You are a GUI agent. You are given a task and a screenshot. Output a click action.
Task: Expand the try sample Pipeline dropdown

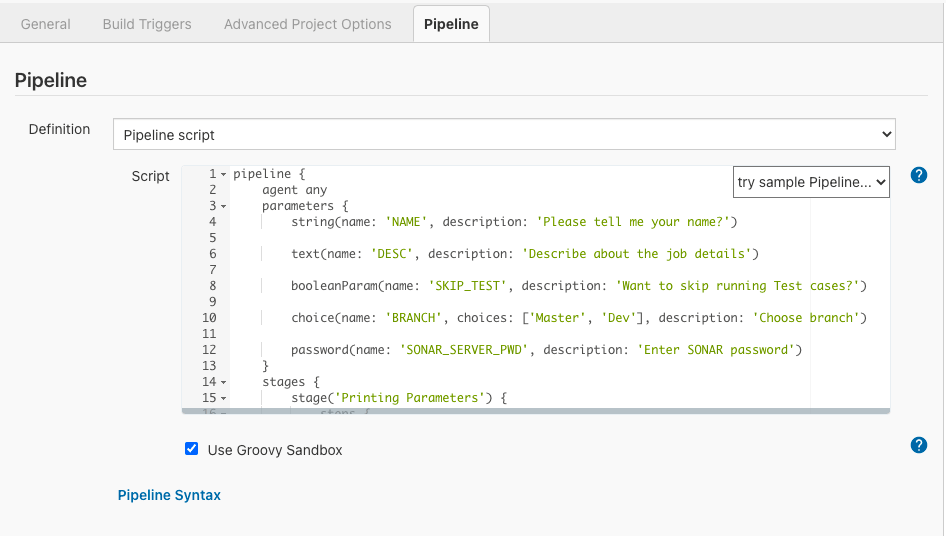click(811, 182)
